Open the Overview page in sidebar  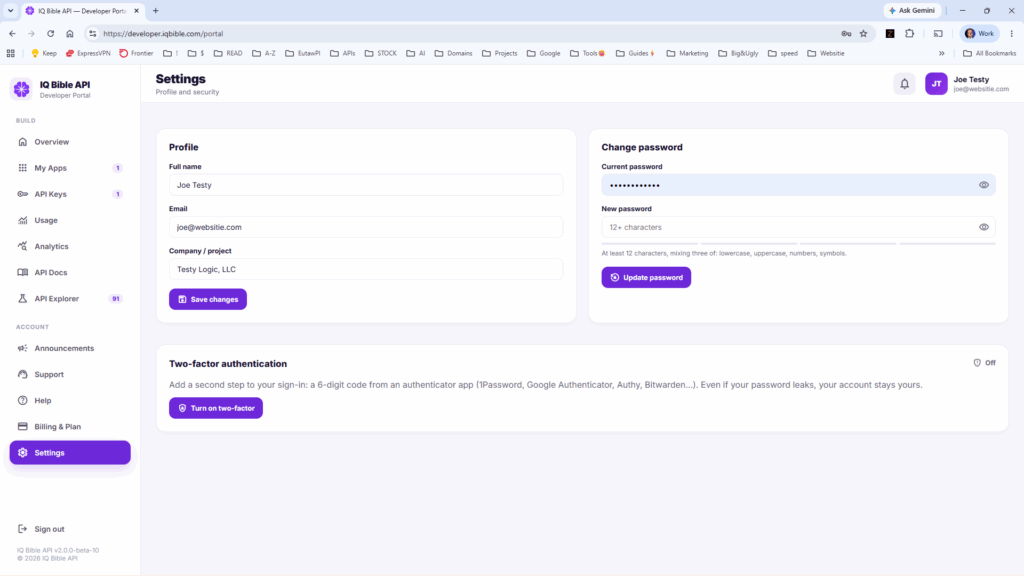point(70,142)
